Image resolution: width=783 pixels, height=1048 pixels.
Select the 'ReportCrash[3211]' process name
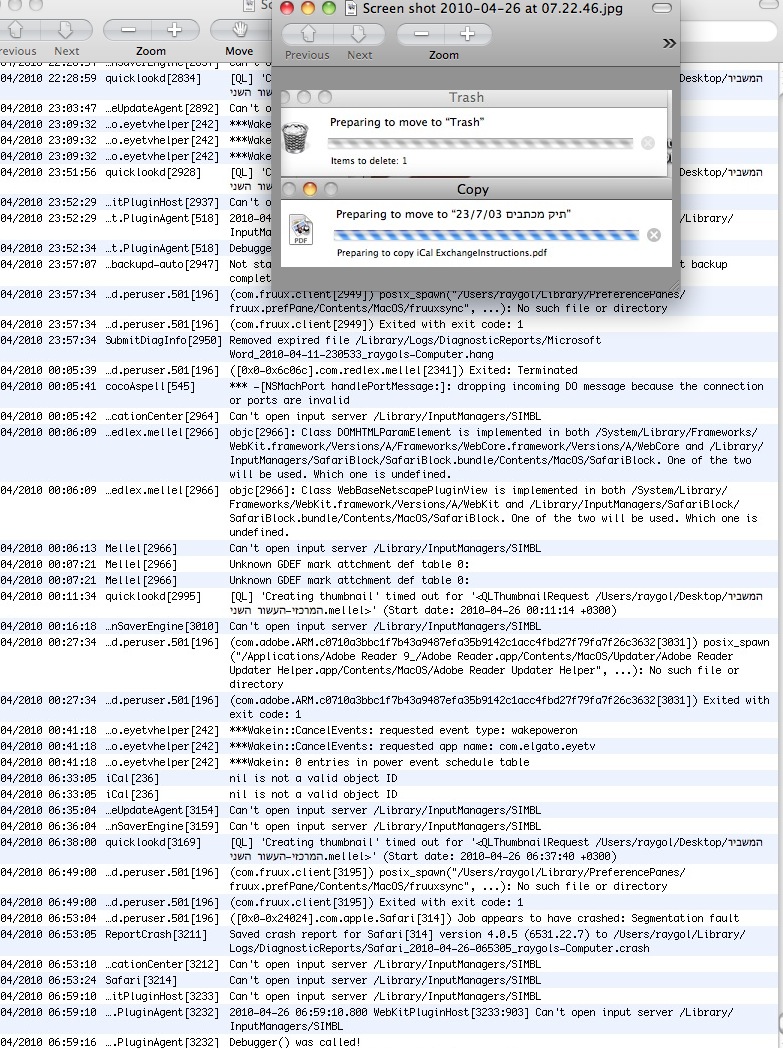[x=156, y=934]
